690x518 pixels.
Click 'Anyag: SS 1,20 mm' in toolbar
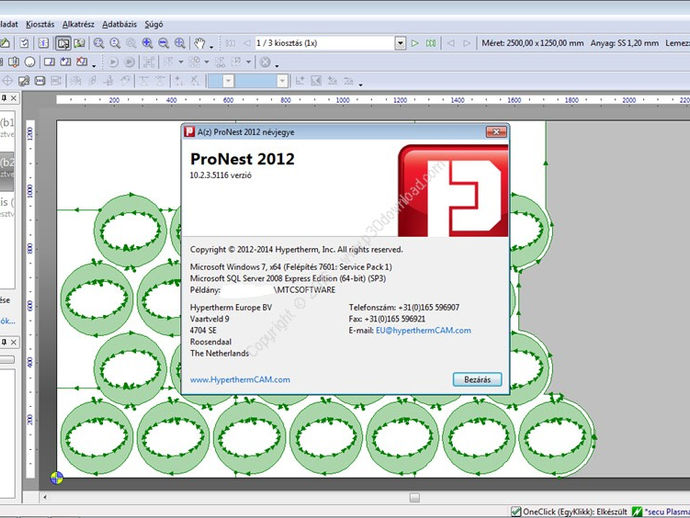tap(624, 43)
